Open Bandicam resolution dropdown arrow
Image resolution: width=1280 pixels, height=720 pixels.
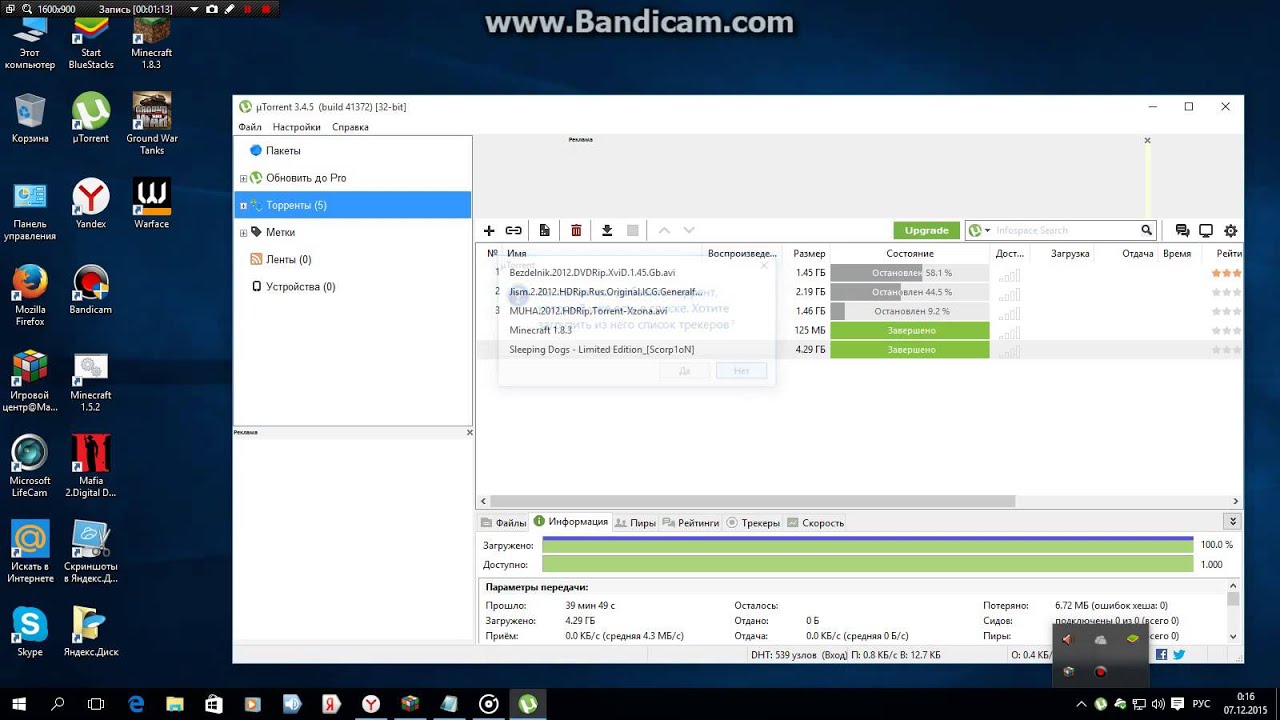pos(194,9)
